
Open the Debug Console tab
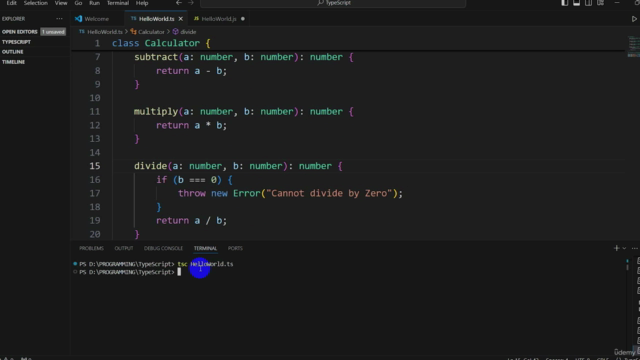163,248
